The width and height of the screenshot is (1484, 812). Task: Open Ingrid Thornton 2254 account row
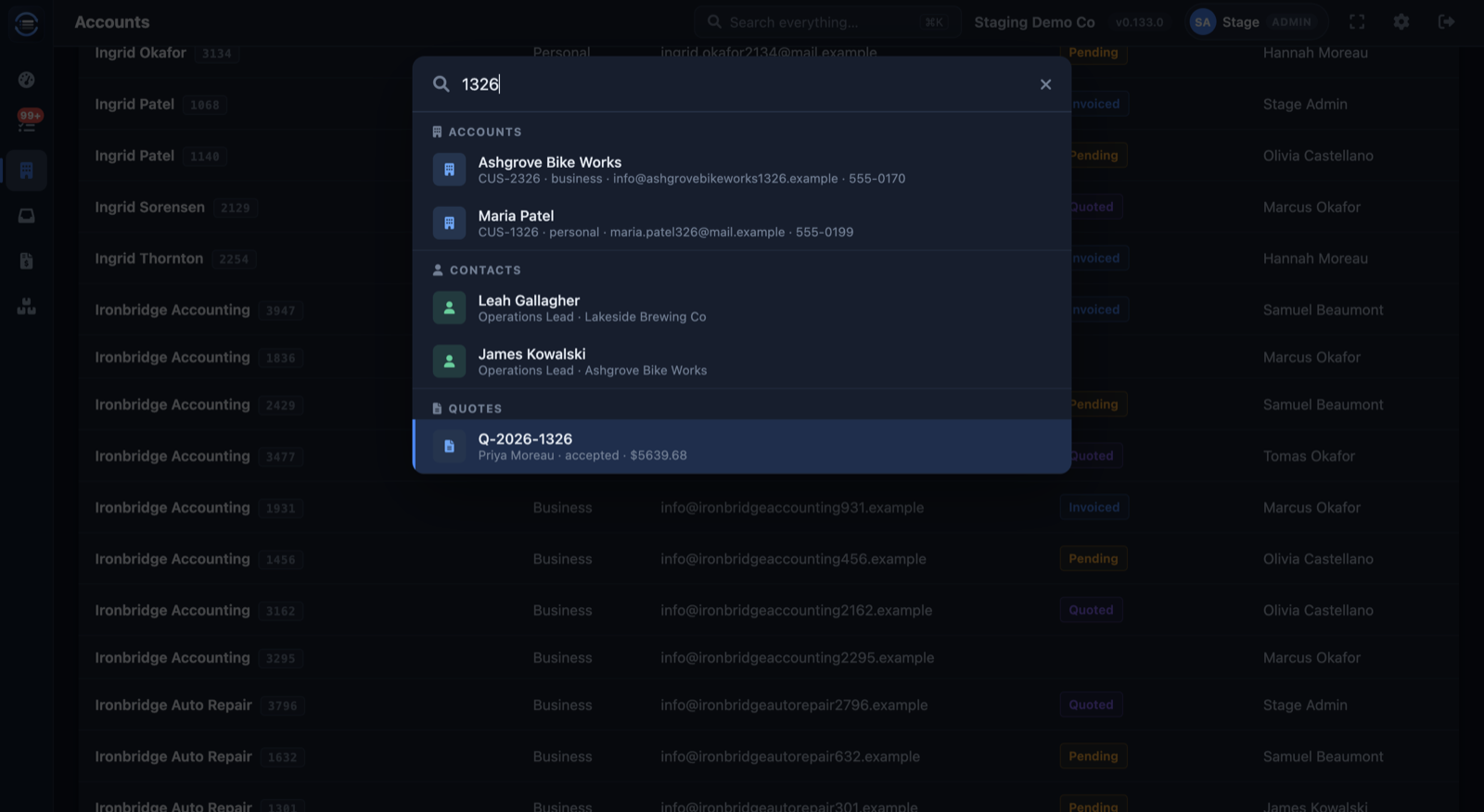click(x=768, y=259)
